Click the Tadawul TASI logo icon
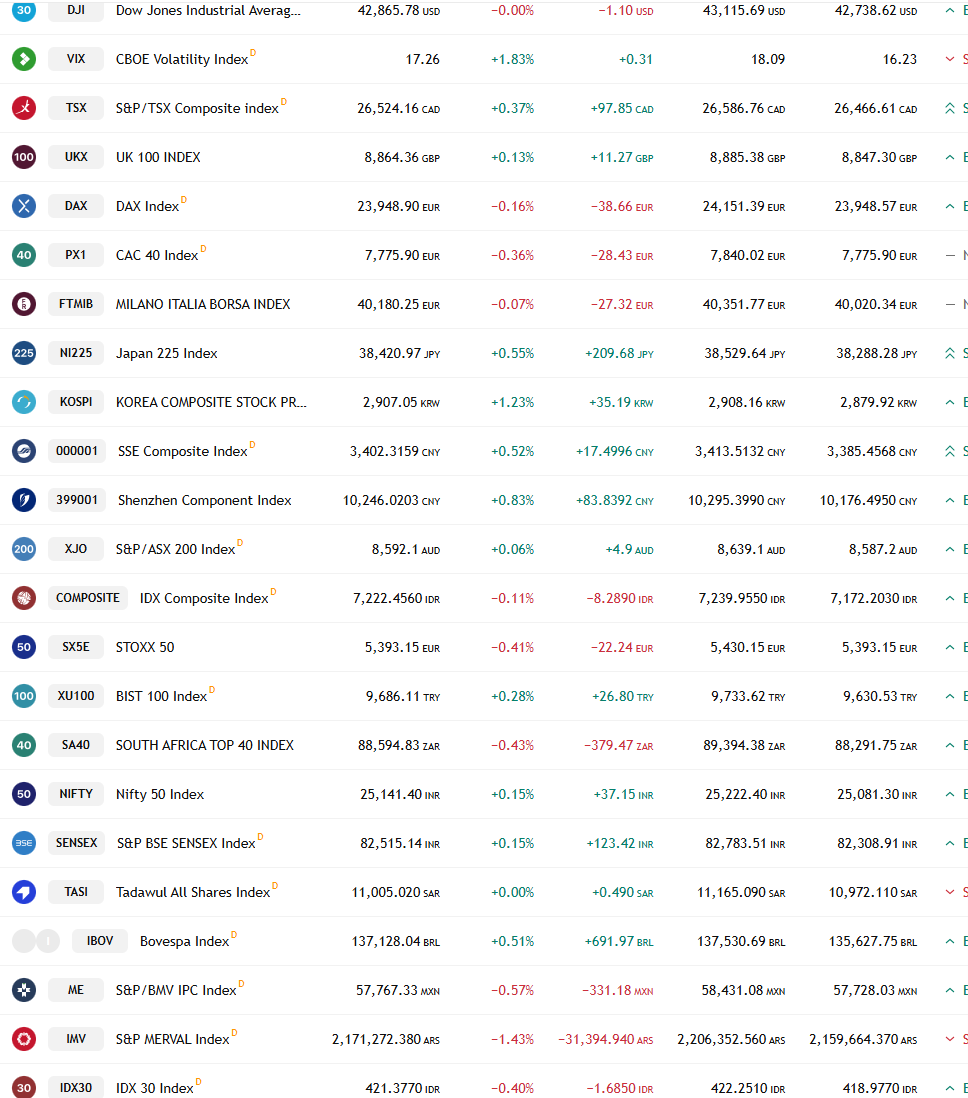 24,892
